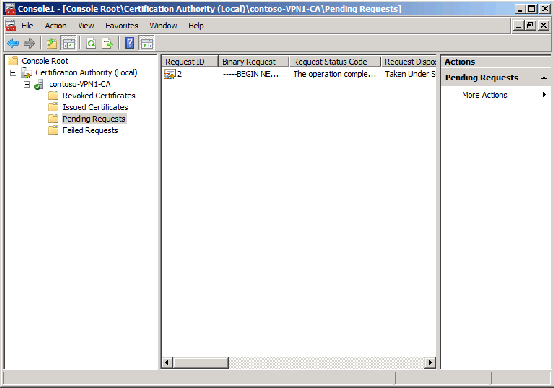Screen dimensions: 554x388
Task: Sort by Request Status Code column header
Action: tap(335, 61)
